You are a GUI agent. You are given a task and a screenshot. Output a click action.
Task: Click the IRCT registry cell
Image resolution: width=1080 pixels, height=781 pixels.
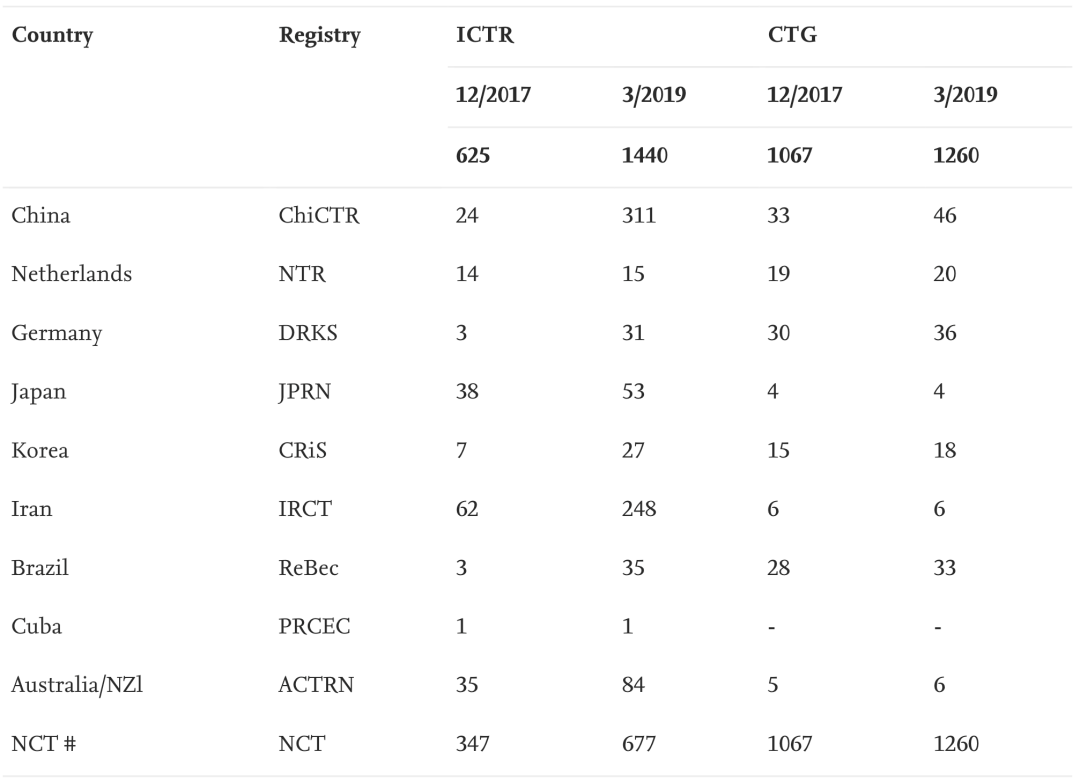(305, 509)
